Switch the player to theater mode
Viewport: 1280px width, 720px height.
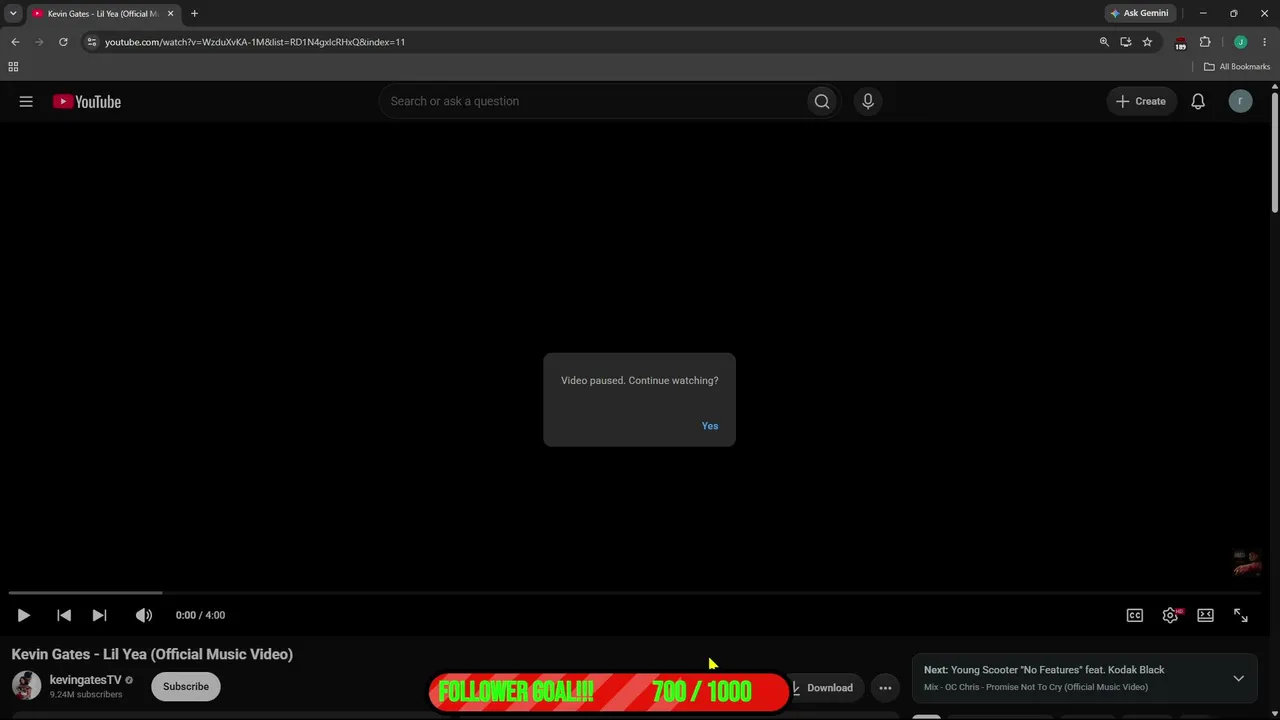[1205, 615]
